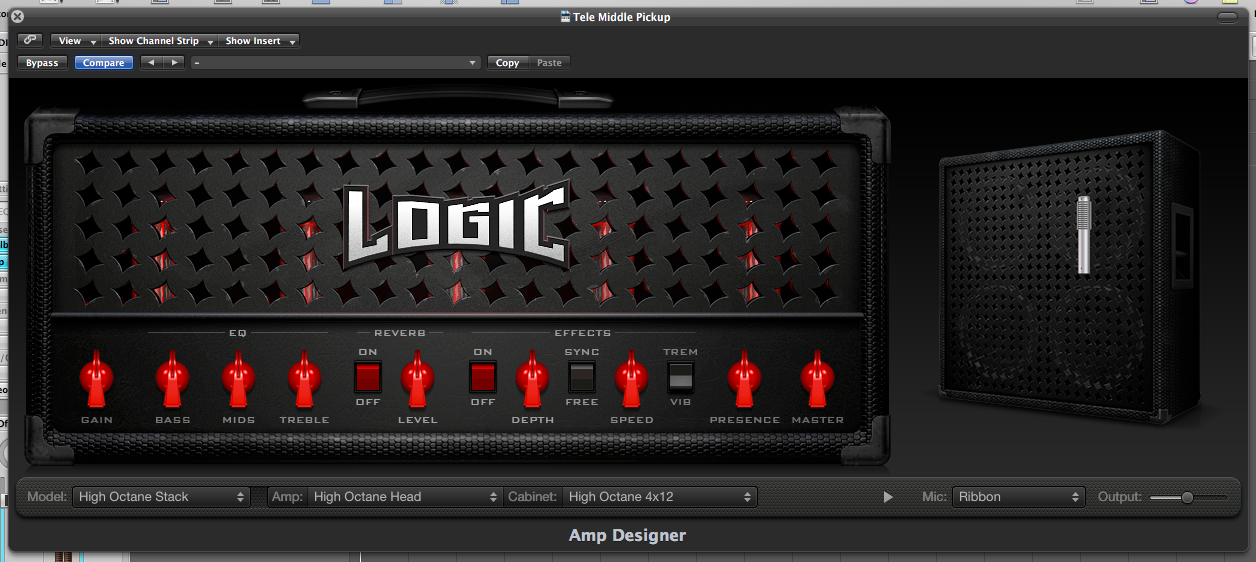The image size is (1256, 562).
Task: Click the Amp Designer label
Action: click(627, 535)
